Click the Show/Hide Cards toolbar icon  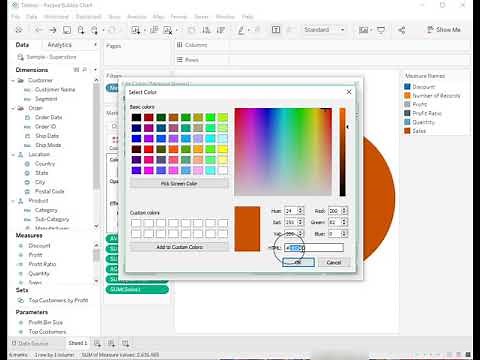click(x=363, y=30)
